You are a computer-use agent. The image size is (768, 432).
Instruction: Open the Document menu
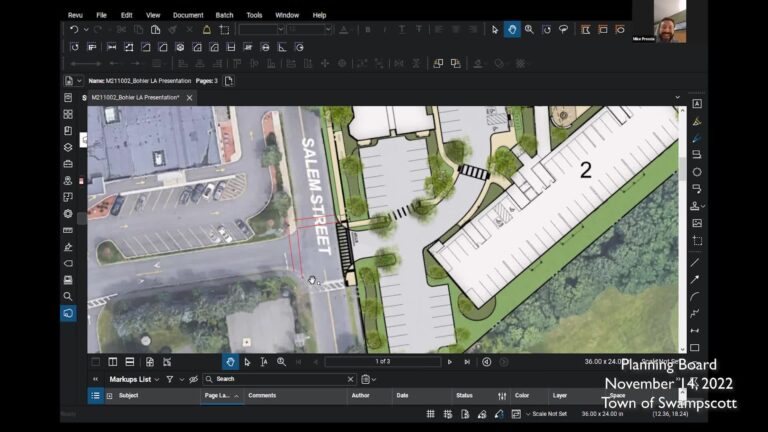pos(187,15)
